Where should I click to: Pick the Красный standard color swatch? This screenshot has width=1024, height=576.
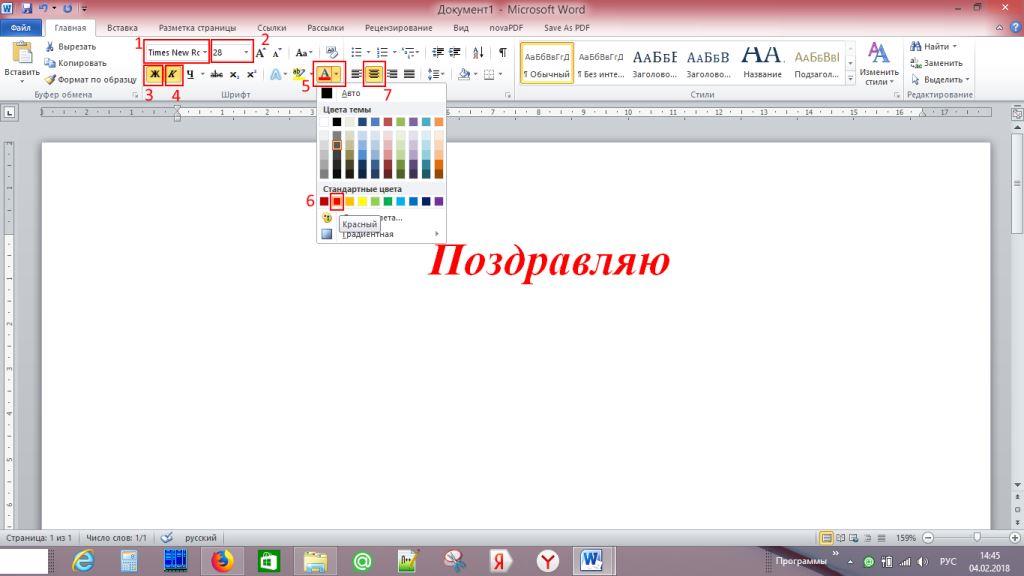(x=336, y=201)
